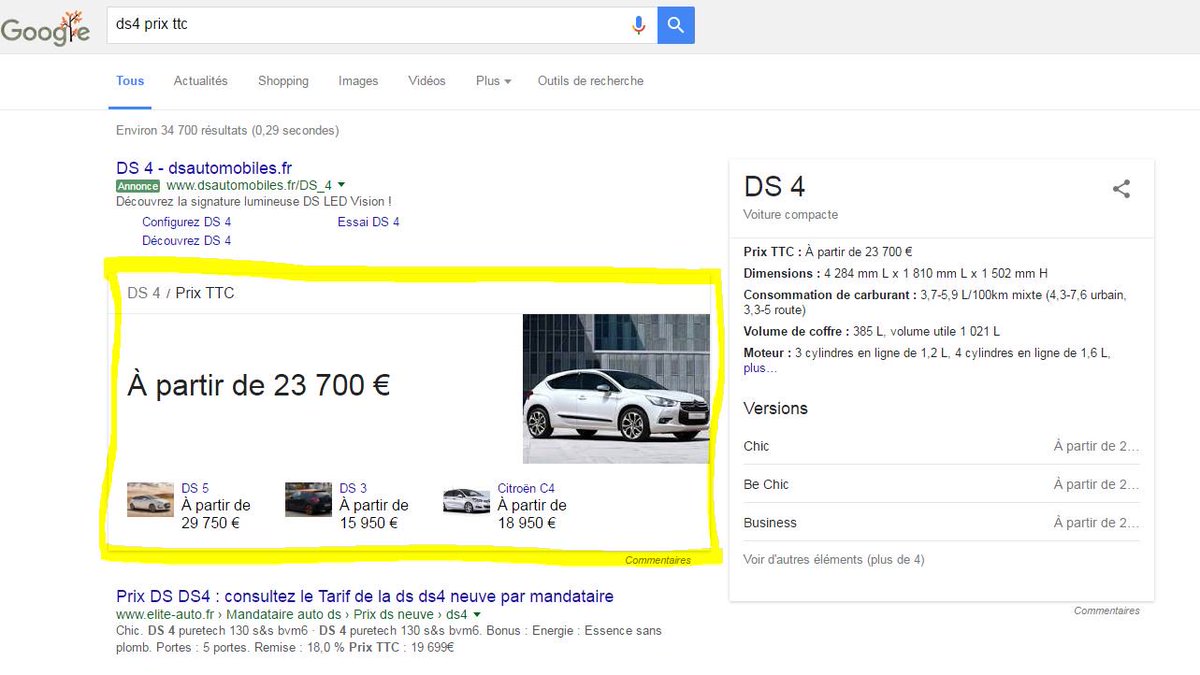Share the DS 4 knowledge panel

point(1122,188)
